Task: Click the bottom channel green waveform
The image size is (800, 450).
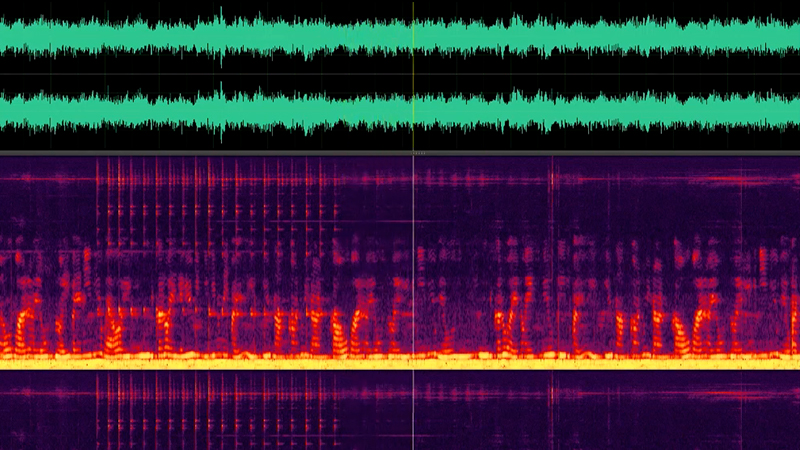Action: click(150, 110)
